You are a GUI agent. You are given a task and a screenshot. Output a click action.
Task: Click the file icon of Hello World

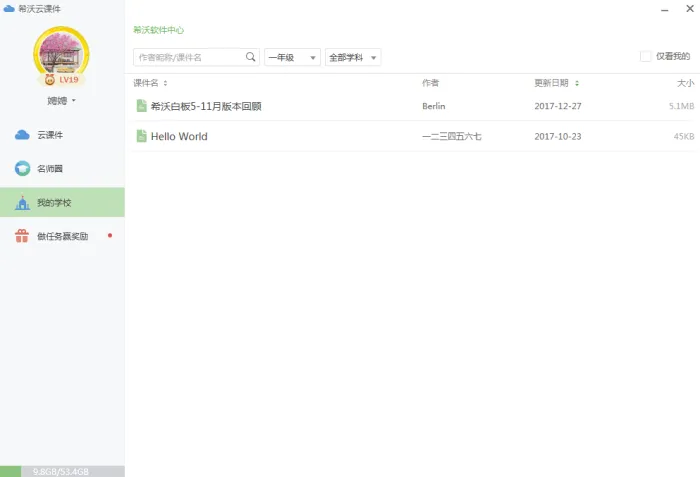(x=141, y=136)
